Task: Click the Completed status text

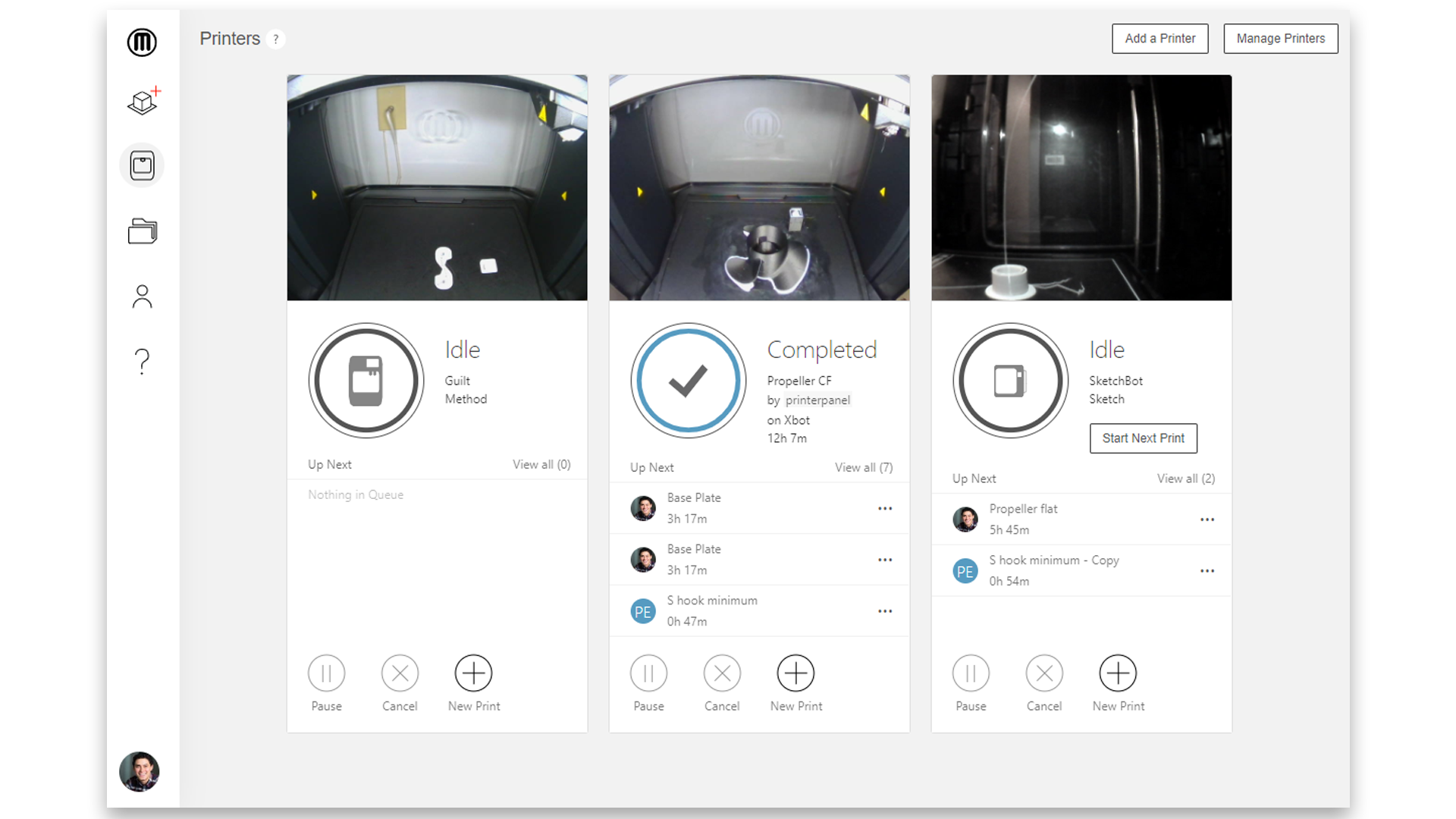Action: pyautogui.click(x=822, y=350)
